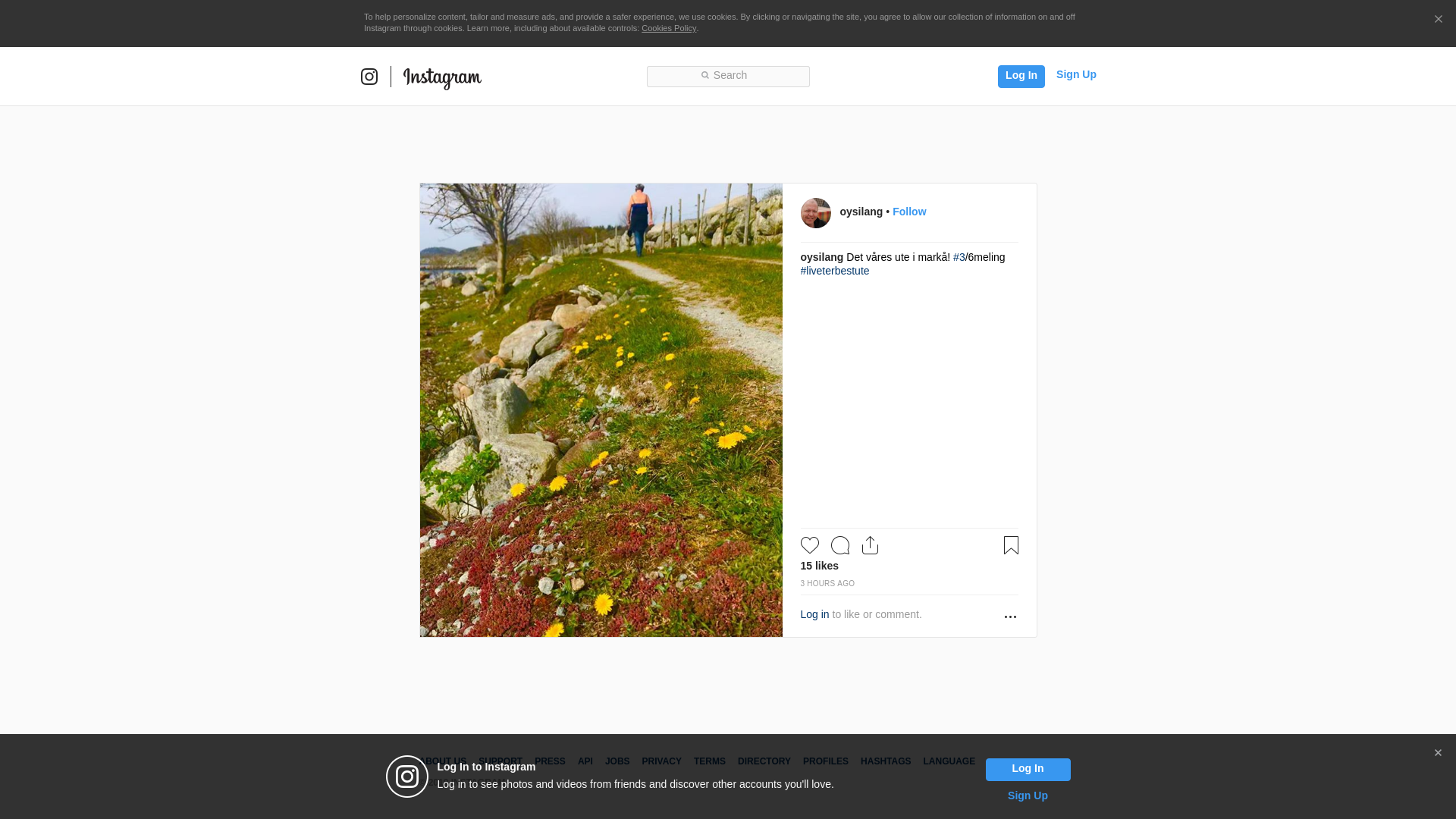1456x819 pixels.
Task: View the 15 likes count
Action: coord(819,566)
